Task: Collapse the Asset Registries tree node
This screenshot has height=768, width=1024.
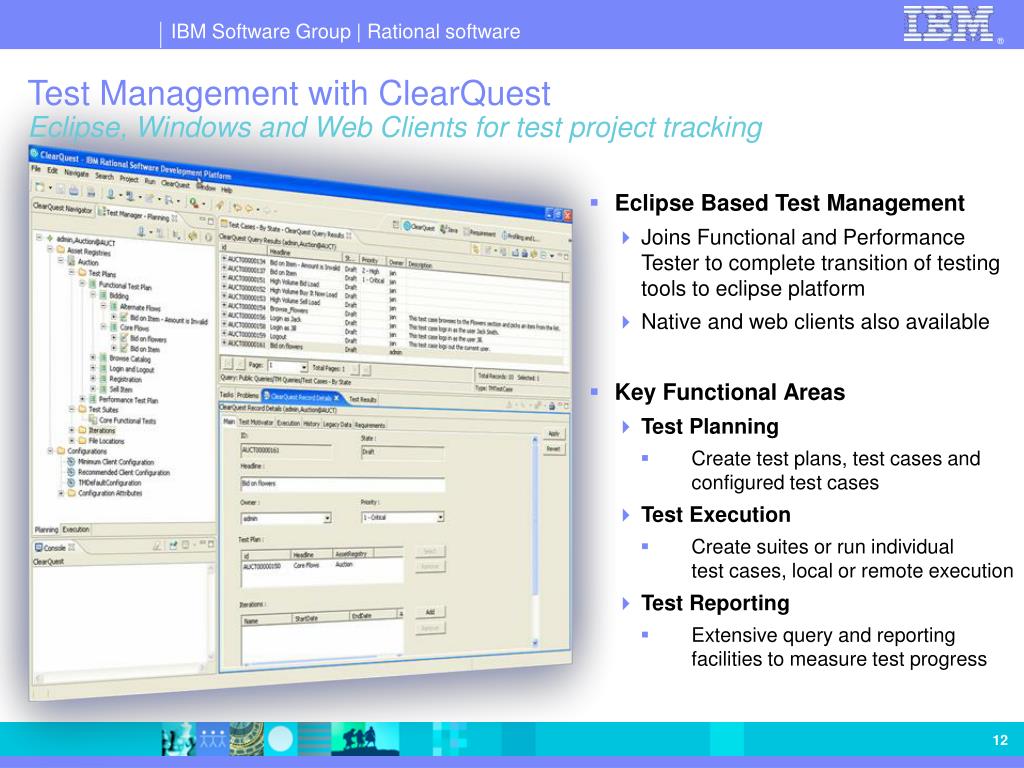Action: coord(50,249)
